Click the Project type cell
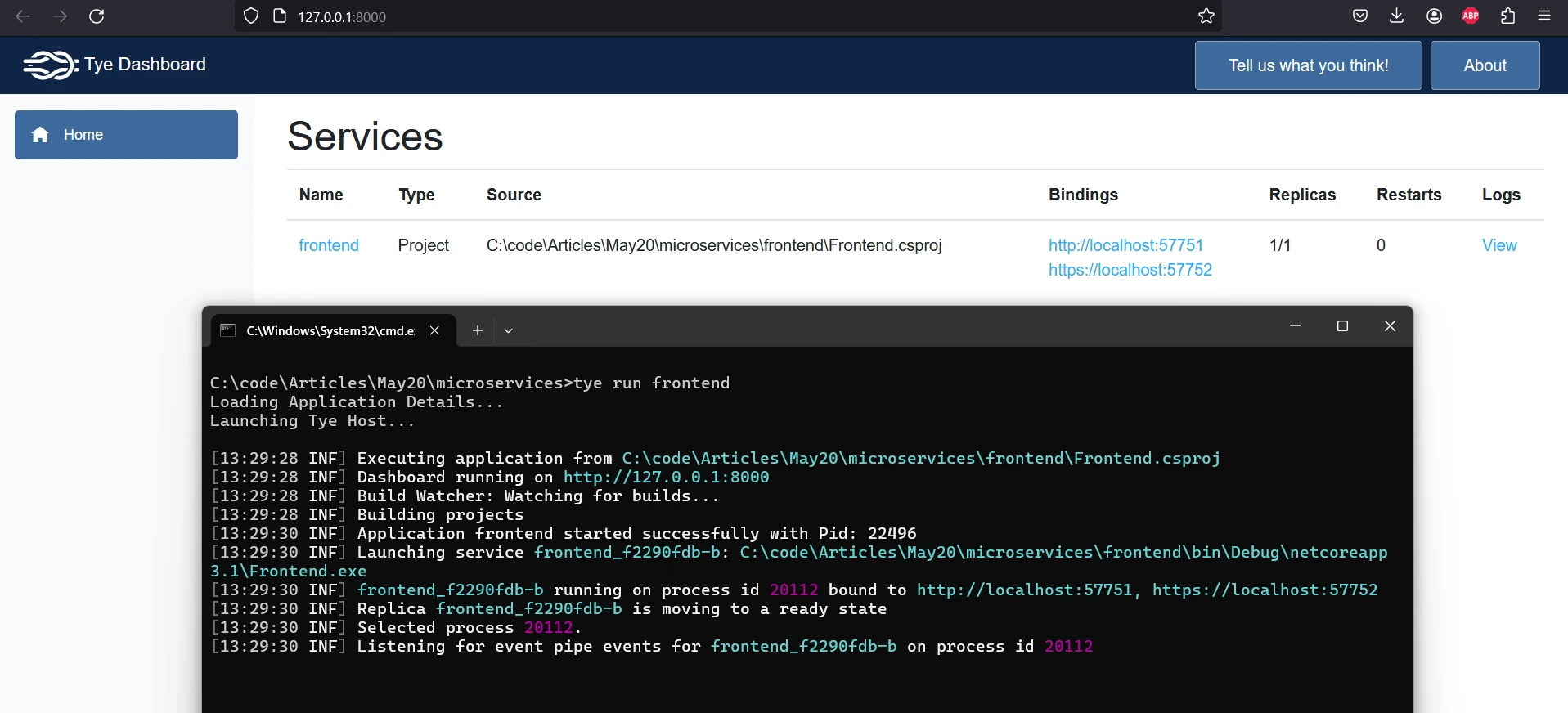The height and width of the screenshot is (713, 1568). coord(424,245)
